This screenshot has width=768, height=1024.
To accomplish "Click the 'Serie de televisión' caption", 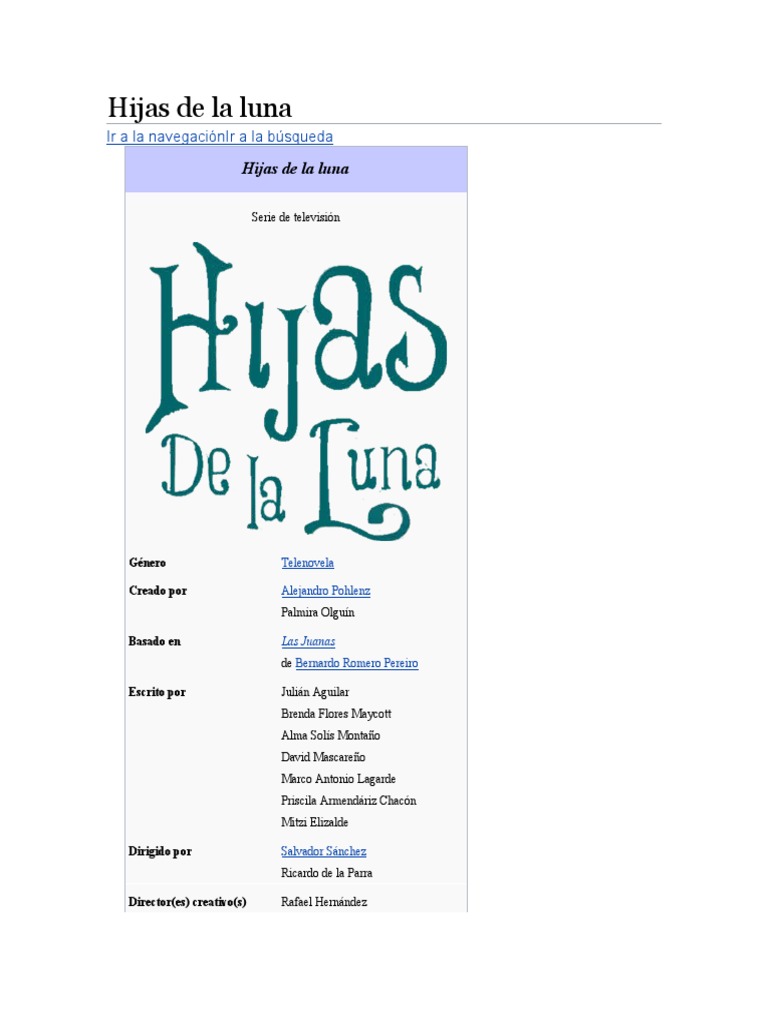I will [296, 217].
